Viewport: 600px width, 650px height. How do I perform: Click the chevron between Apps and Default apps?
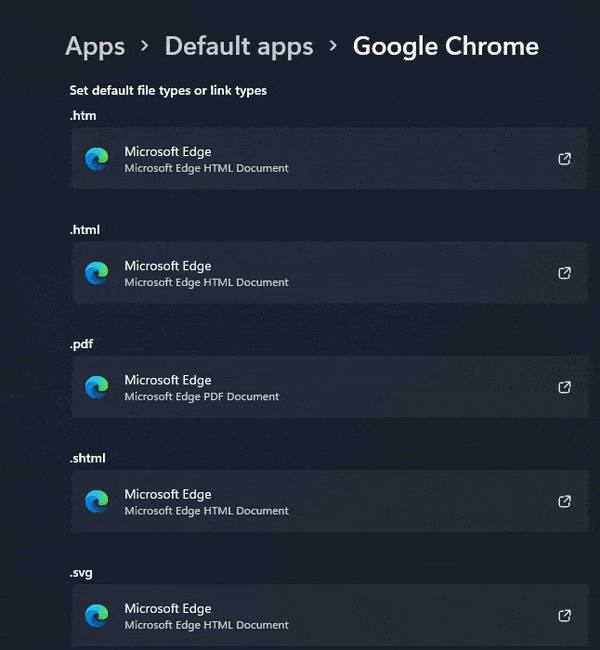tap(145, 46)
